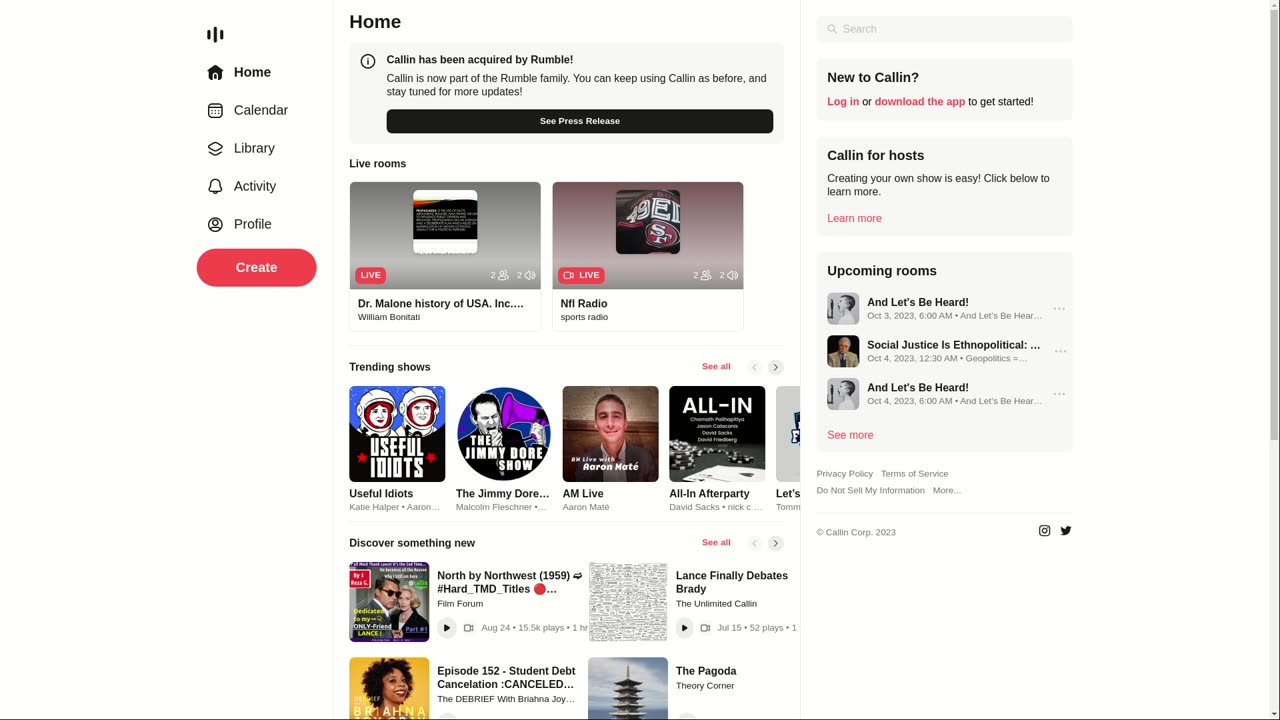Click the See Press Release button

coord(580,121)
